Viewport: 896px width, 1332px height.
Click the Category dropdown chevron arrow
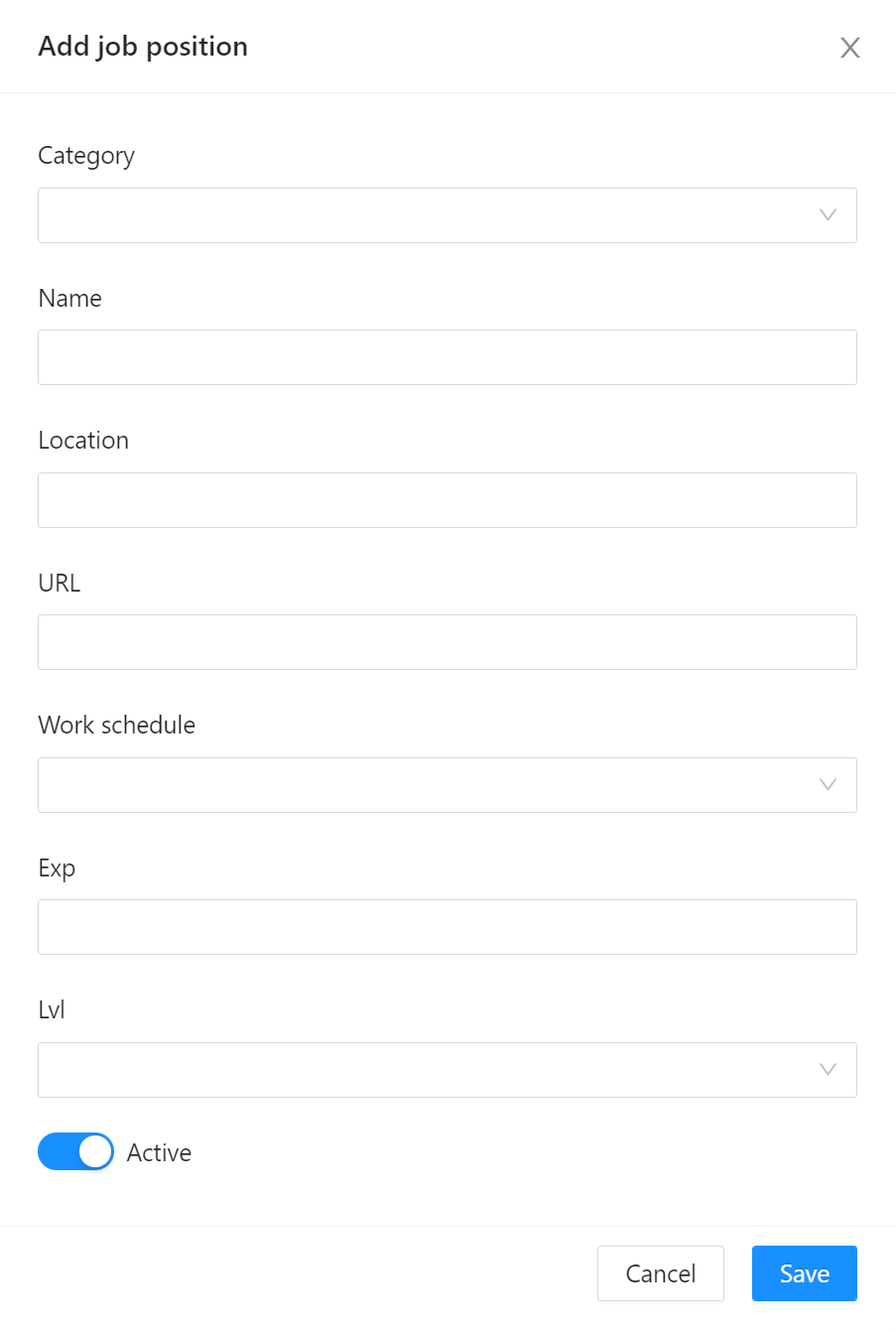click(827, 214)
